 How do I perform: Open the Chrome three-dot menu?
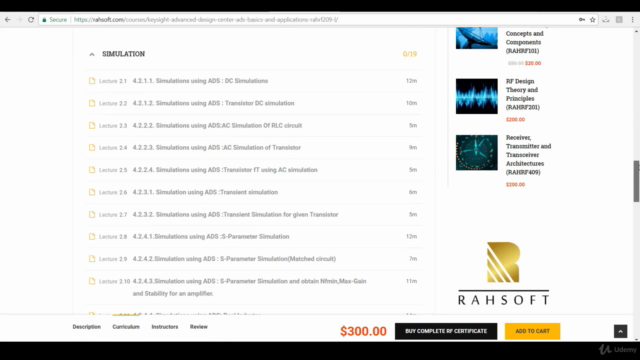632,20
